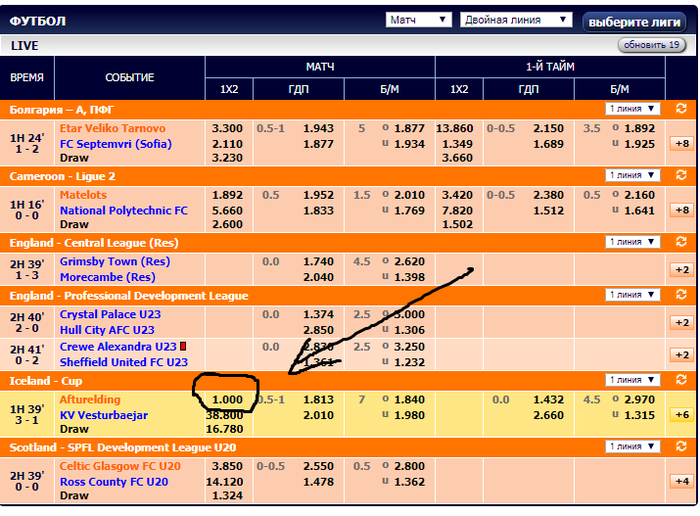This screenshot has width=700, height=516.
Task: Open FC Septemvri (Sofia) team link
Action: (116, 144)
